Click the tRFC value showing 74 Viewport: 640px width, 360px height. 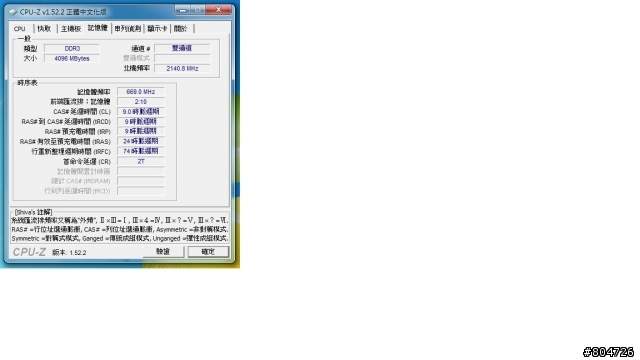(141, 151)
